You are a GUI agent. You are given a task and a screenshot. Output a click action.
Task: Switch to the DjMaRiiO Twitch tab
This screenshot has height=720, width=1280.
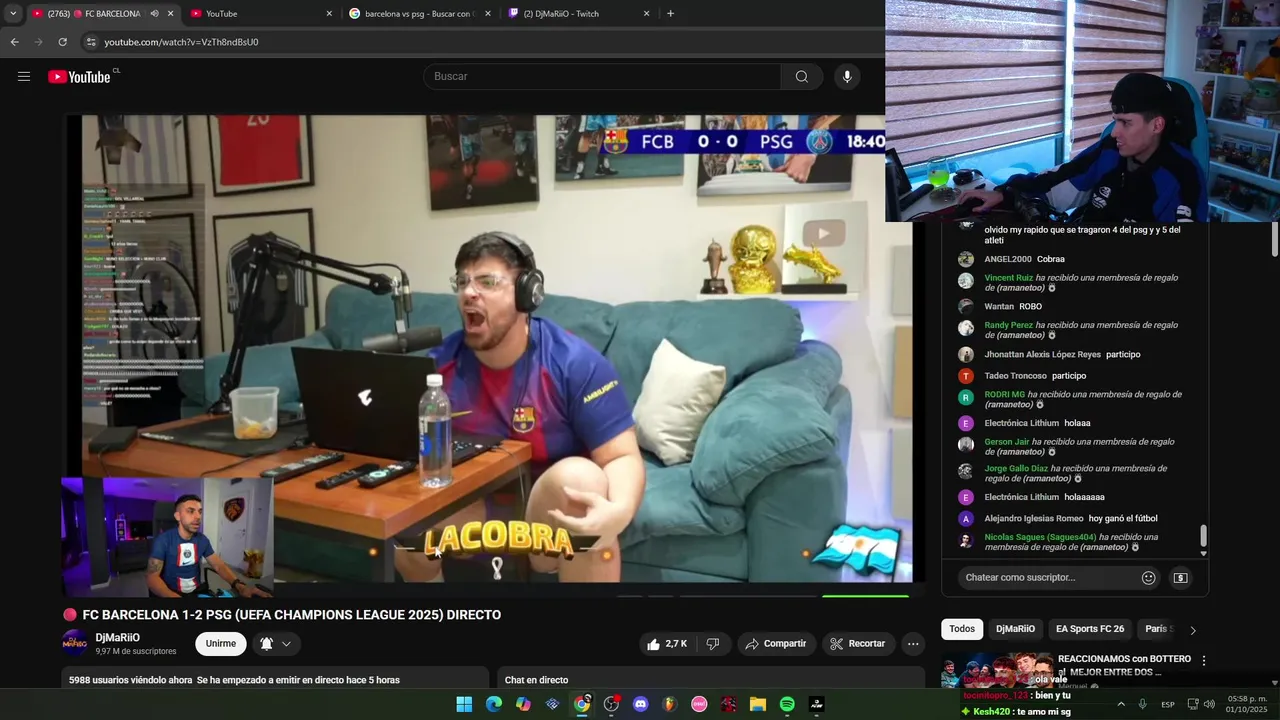tap(578, 14)
